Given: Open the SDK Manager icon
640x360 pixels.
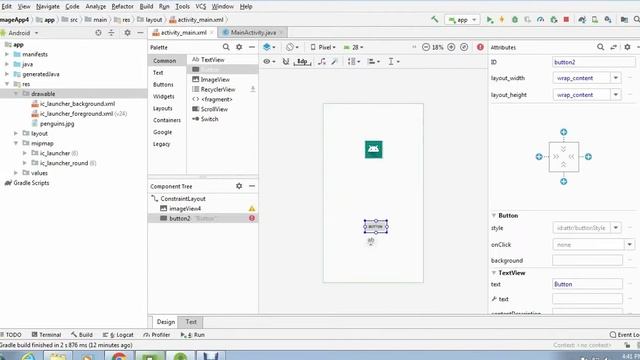Looking at the screenshot, I should (x=608, y=19).
